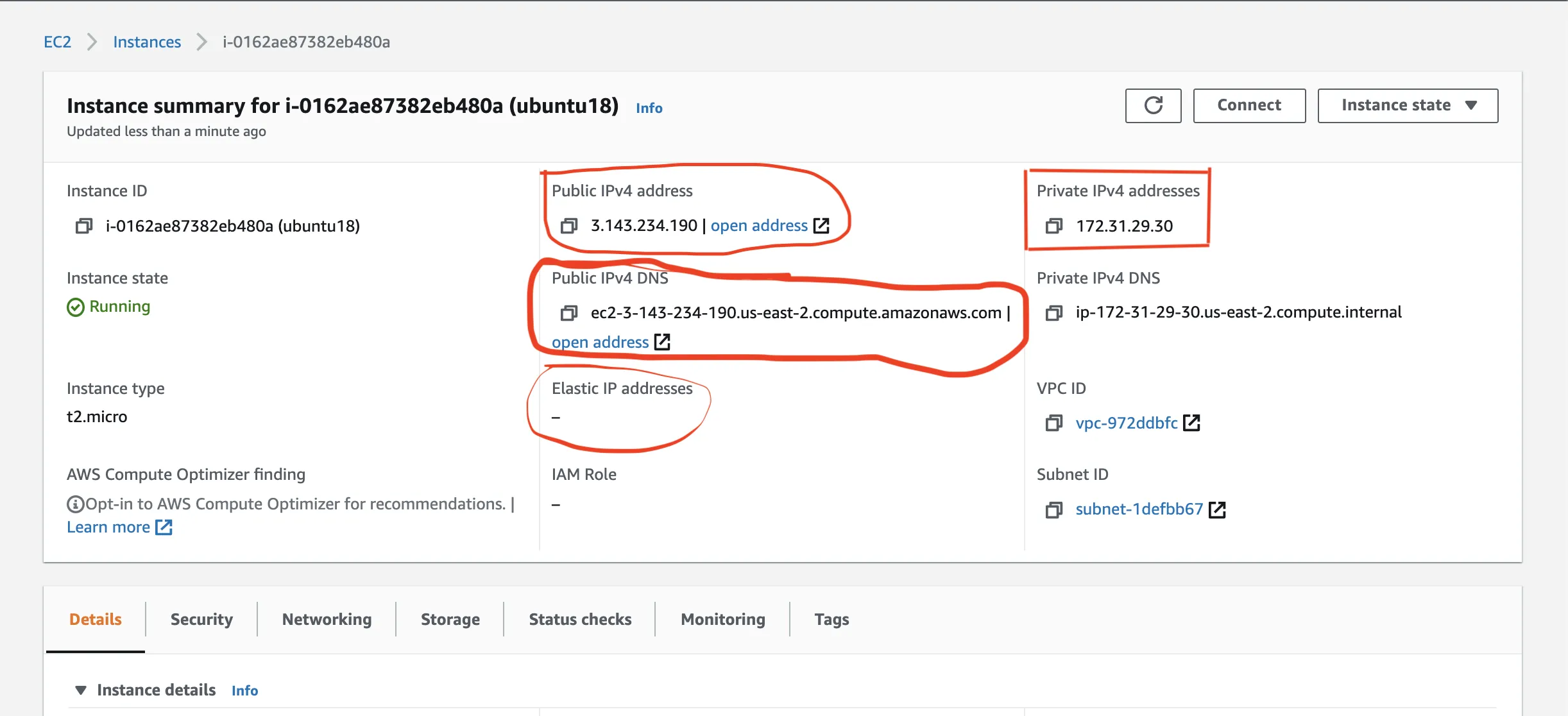Click the Connect button

[1248, 105]
